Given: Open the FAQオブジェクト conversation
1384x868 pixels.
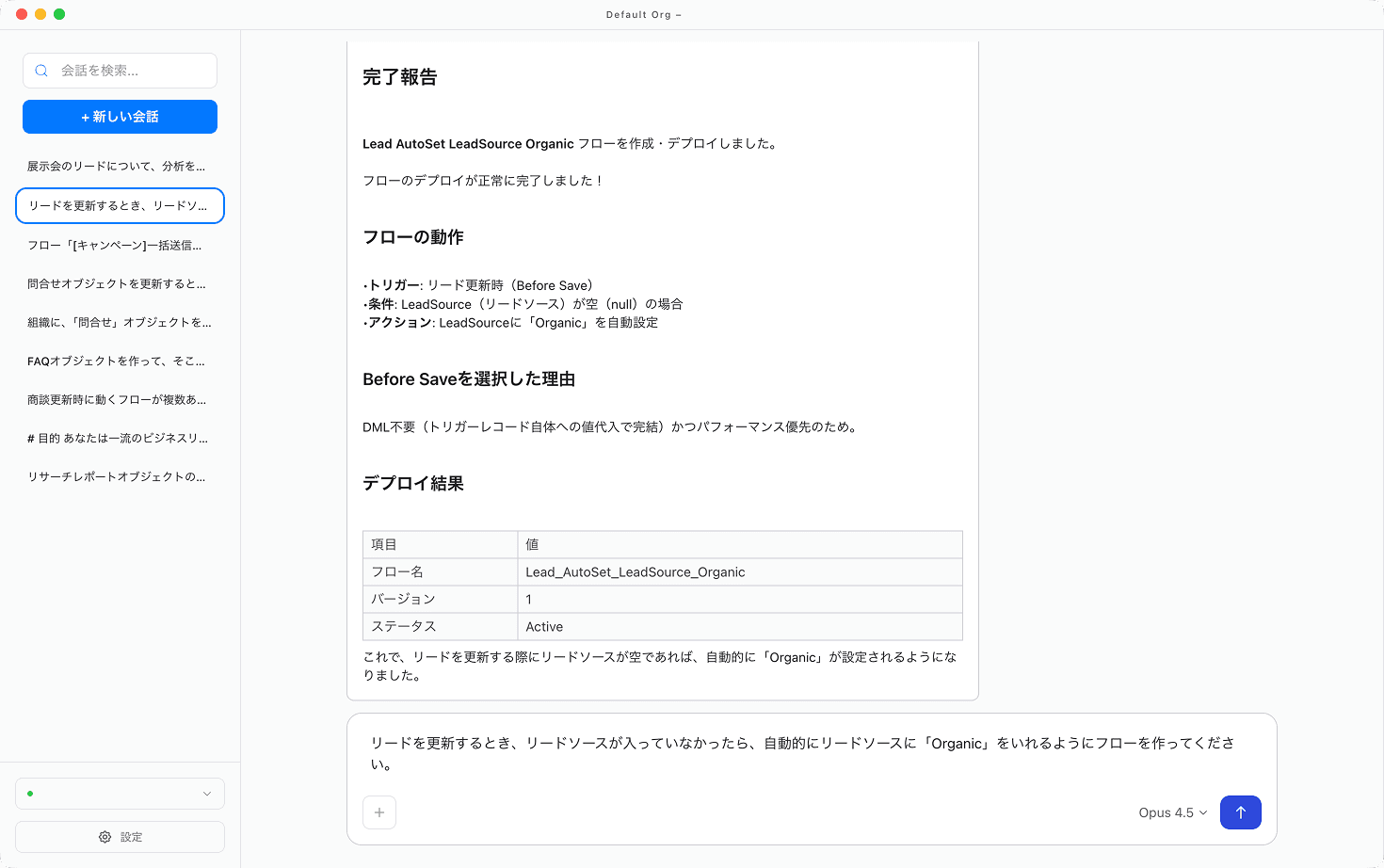Looking at the screenshot, I should tap(120, 361).
